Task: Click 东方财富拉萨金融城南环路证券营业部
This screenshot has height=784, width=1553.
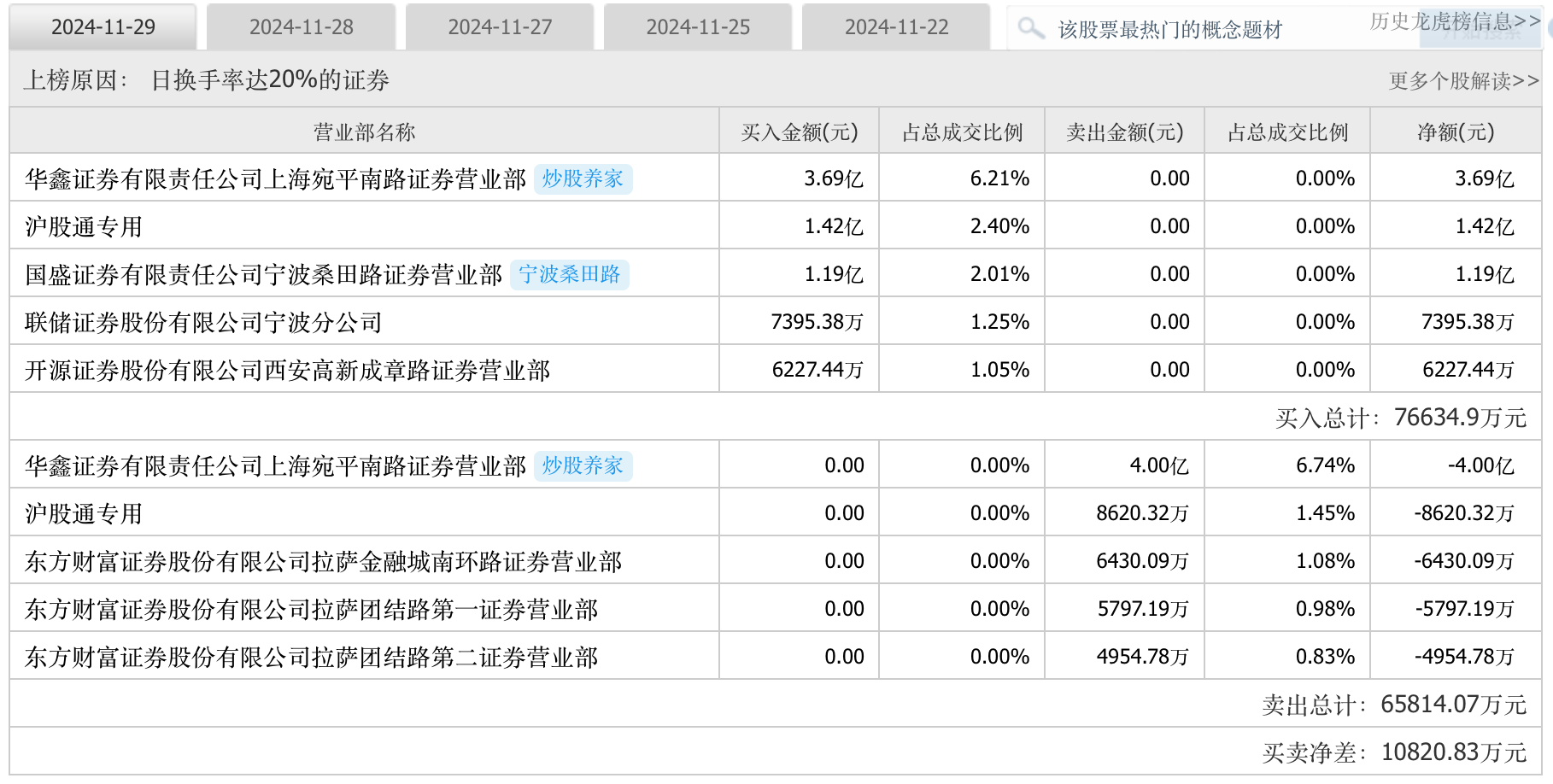Action: tap(324, 561)
